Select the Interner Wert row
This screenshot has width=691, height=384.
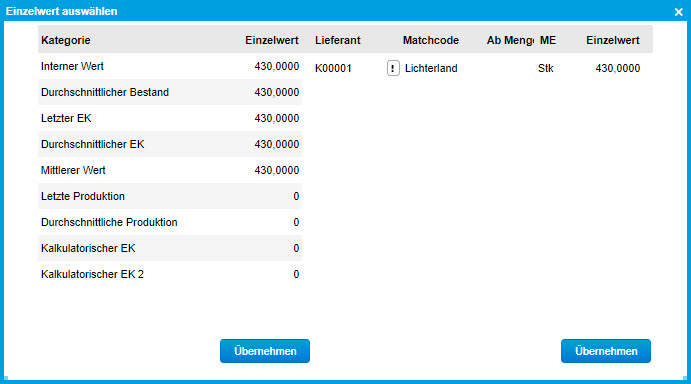coord(170,66)
